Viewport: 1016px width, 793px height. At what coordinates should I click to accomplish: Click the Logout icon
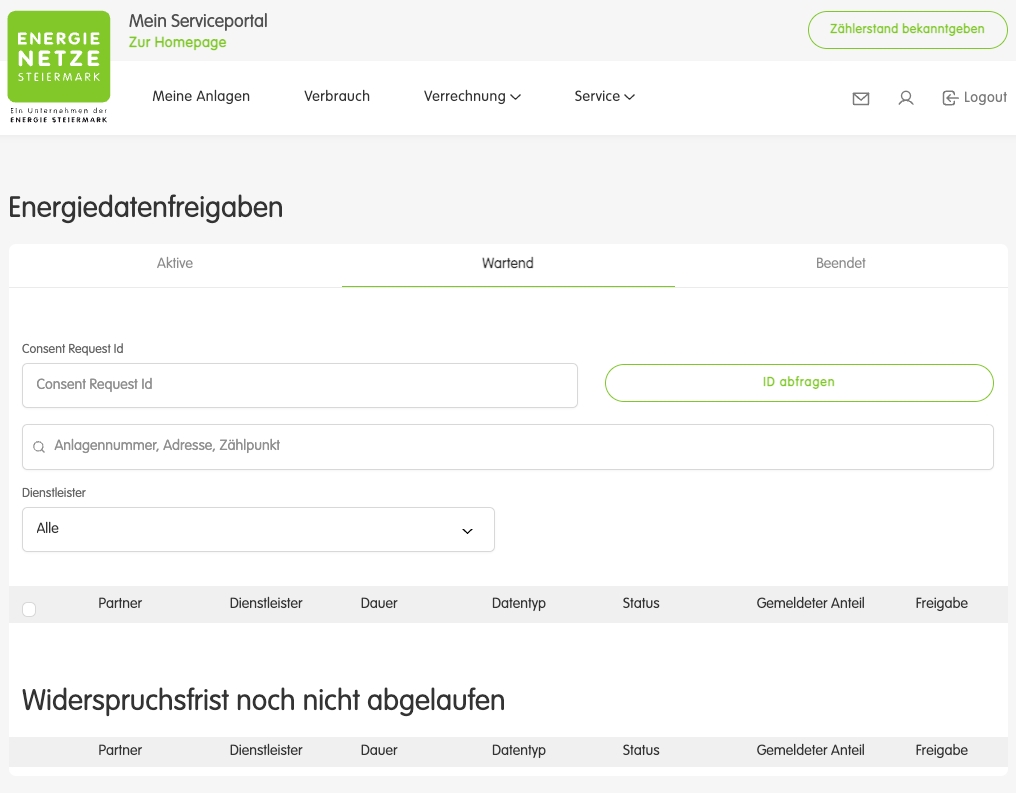tap(950, 98)
